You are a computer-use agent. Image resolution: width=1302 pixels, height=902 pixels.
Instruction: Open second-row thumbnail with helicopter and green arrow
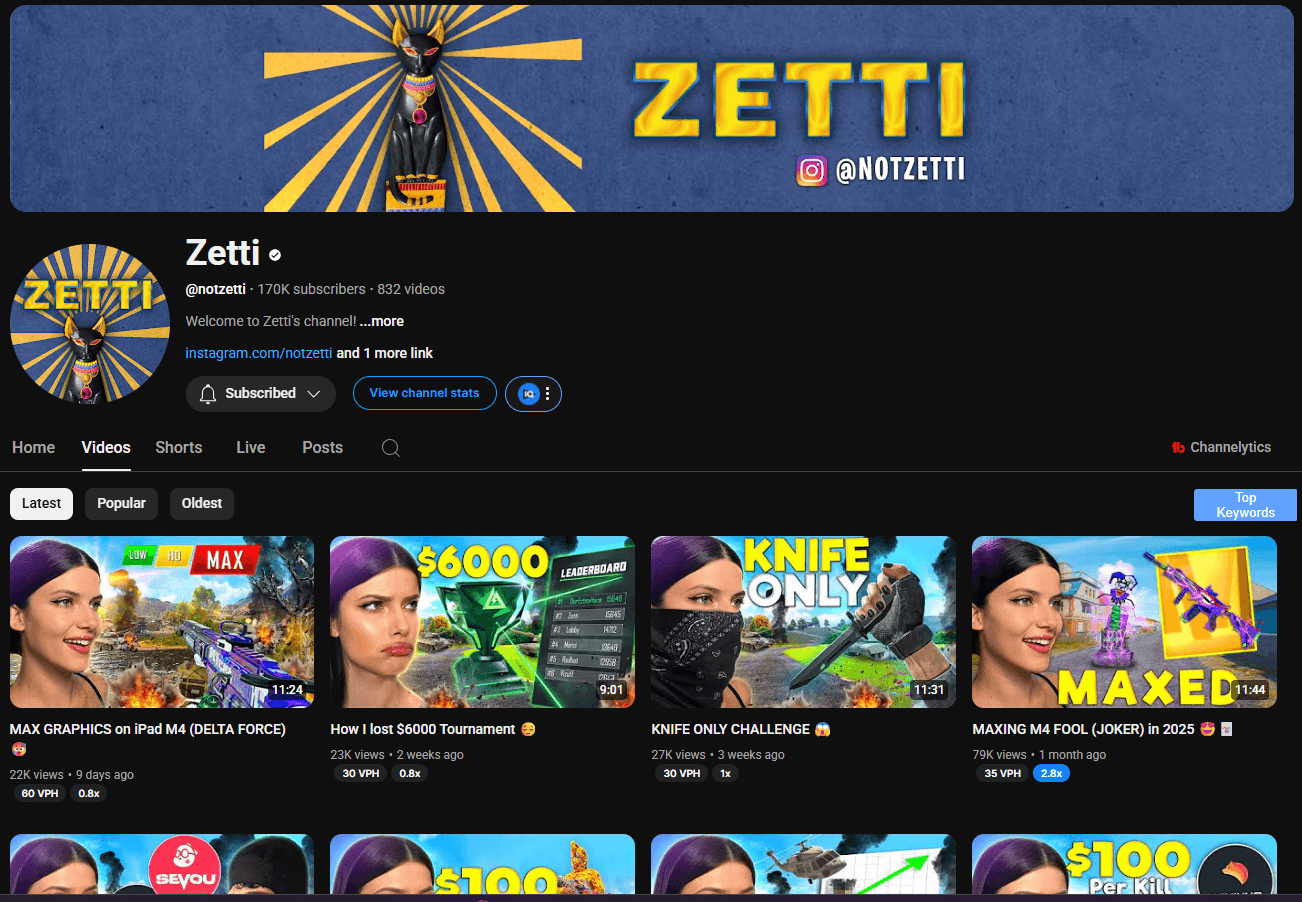(803, 864)
